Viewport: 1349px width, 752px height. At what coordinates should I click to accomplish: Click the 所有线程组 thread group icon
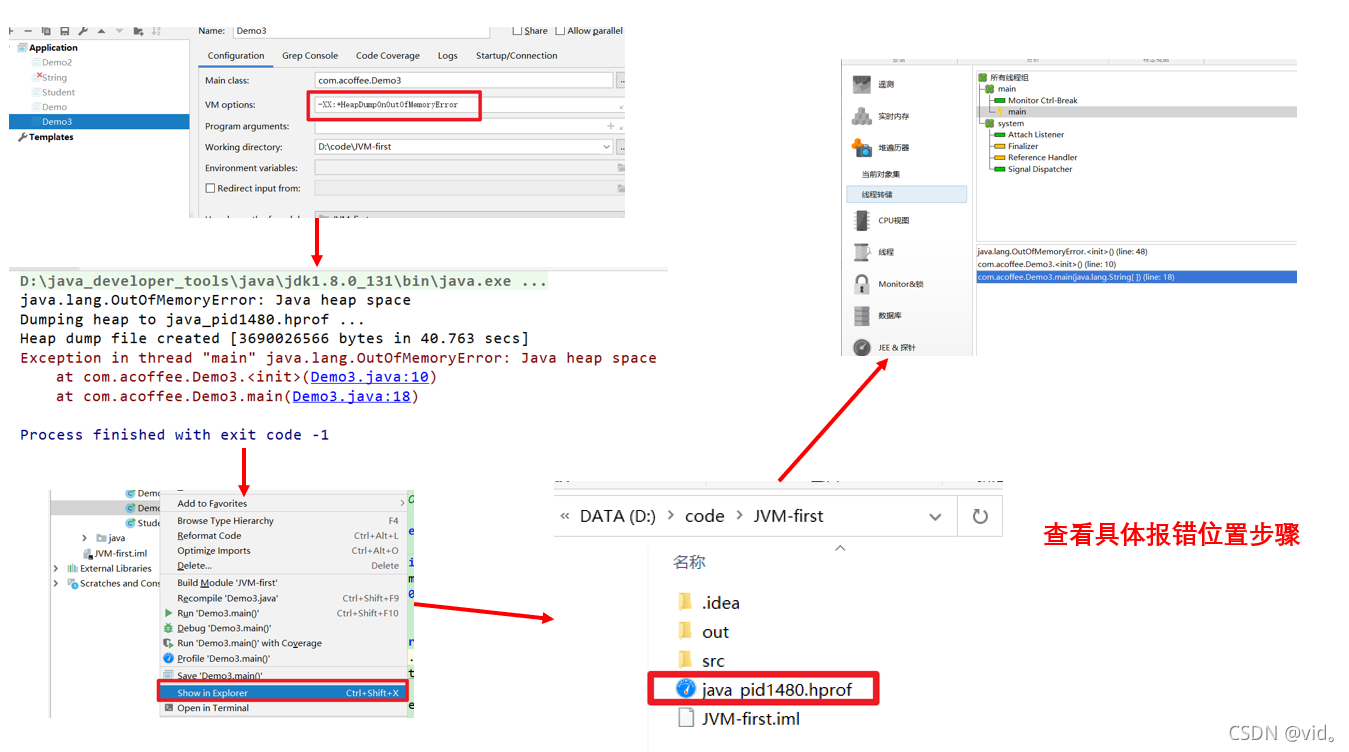coord(983,77)
